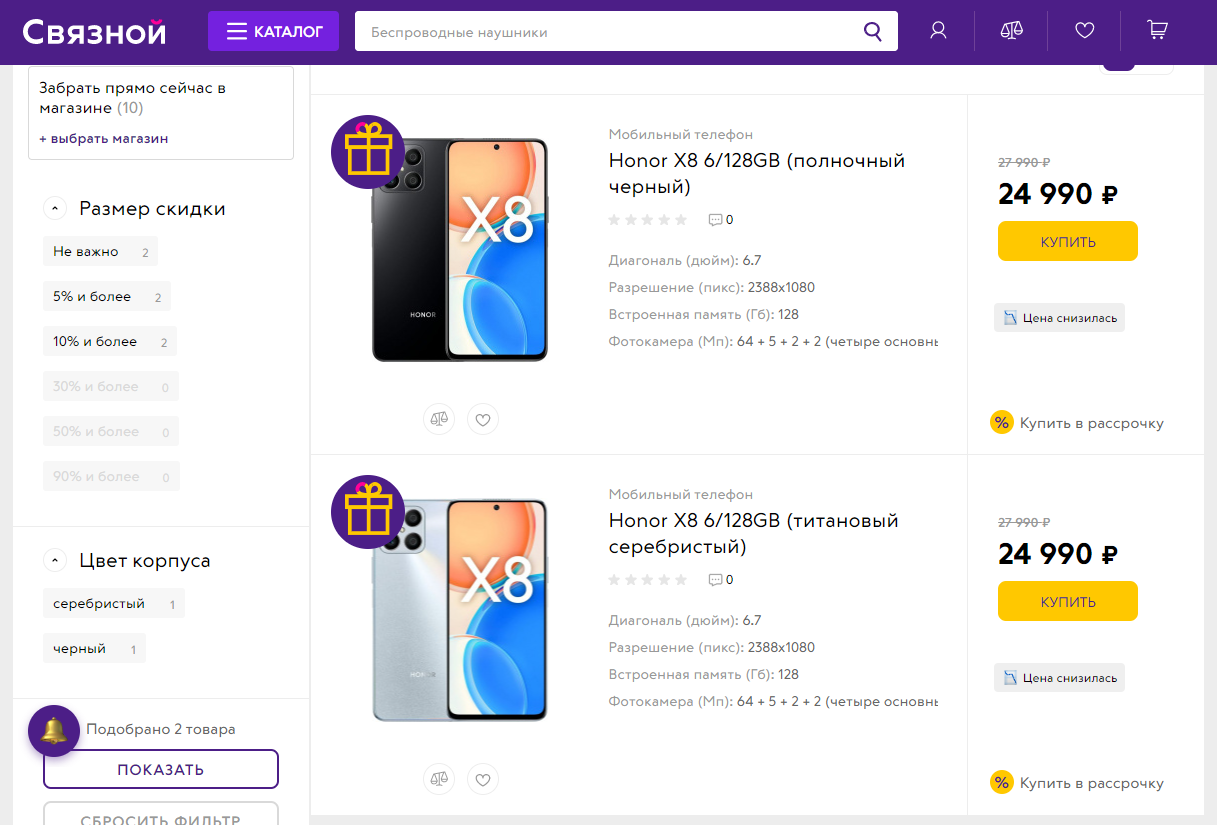Select the "10% и более" discount filter
1217x825 pixels.
[109, 342]
